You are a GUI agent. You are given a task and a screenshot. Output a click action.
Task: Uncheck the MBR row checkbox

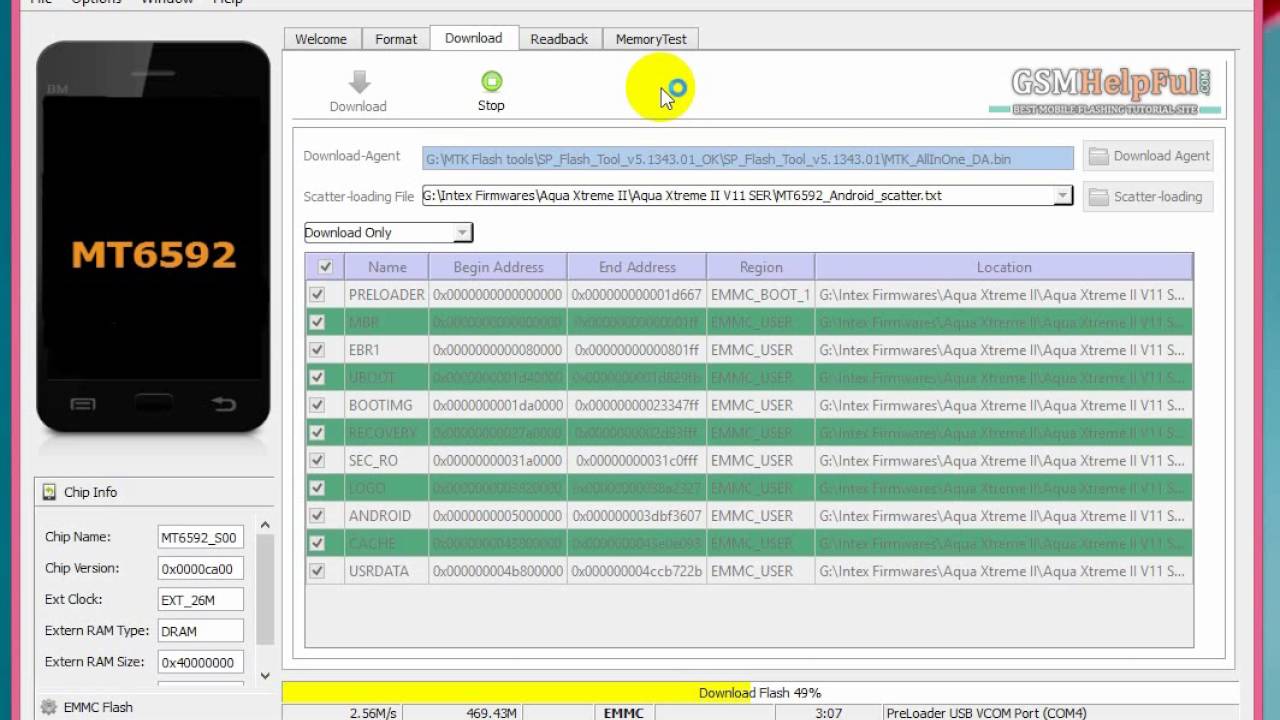317,322
